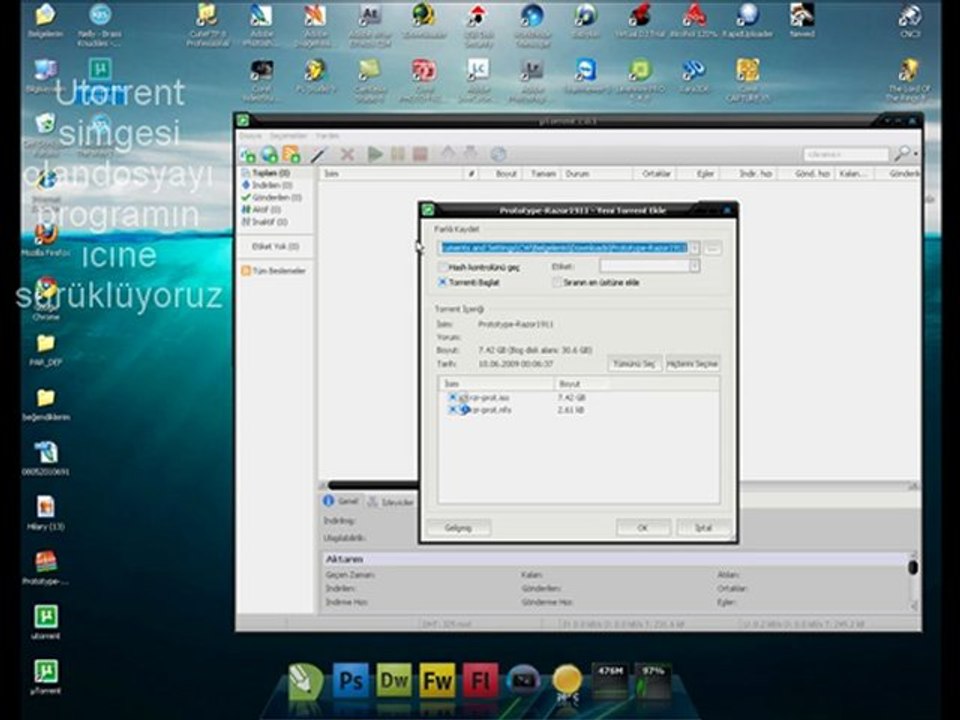Click the Create New Torrent wand icon
The image size is (960, 720).
pyautogui.click(x=318, y=154)
